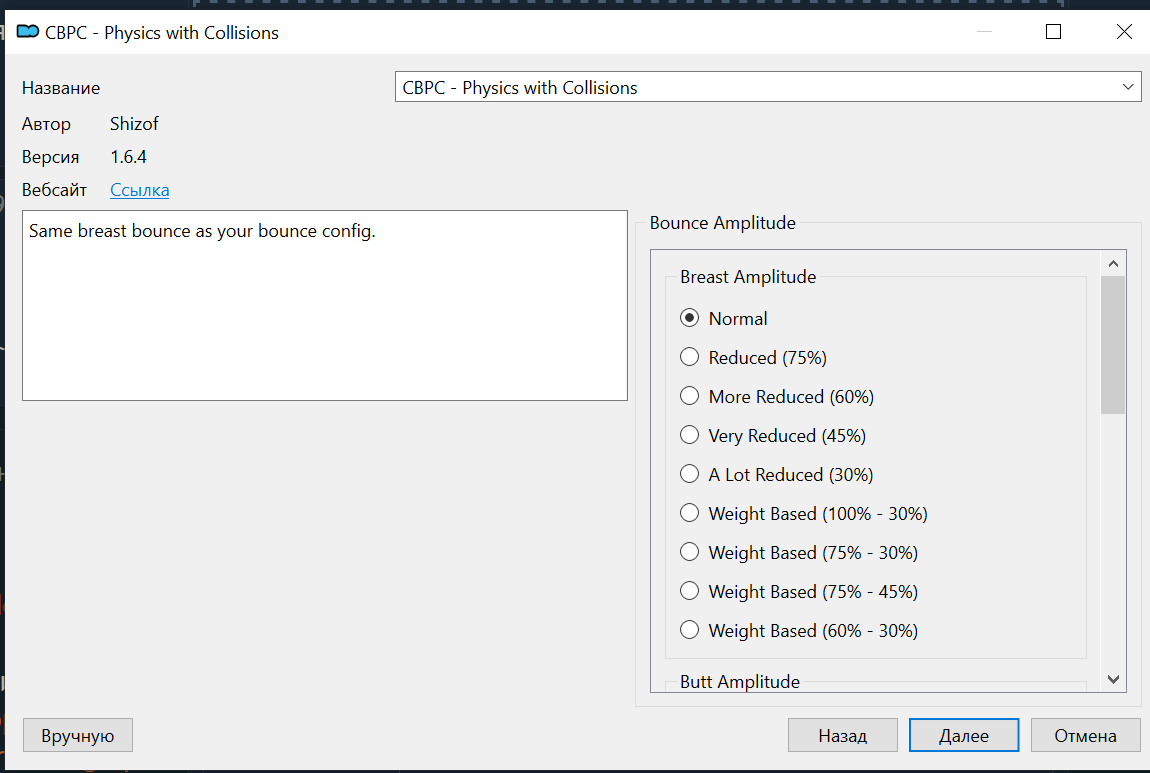1150x773 pixels.
Task: Close the CBPC installer window
Action: 1123,32
